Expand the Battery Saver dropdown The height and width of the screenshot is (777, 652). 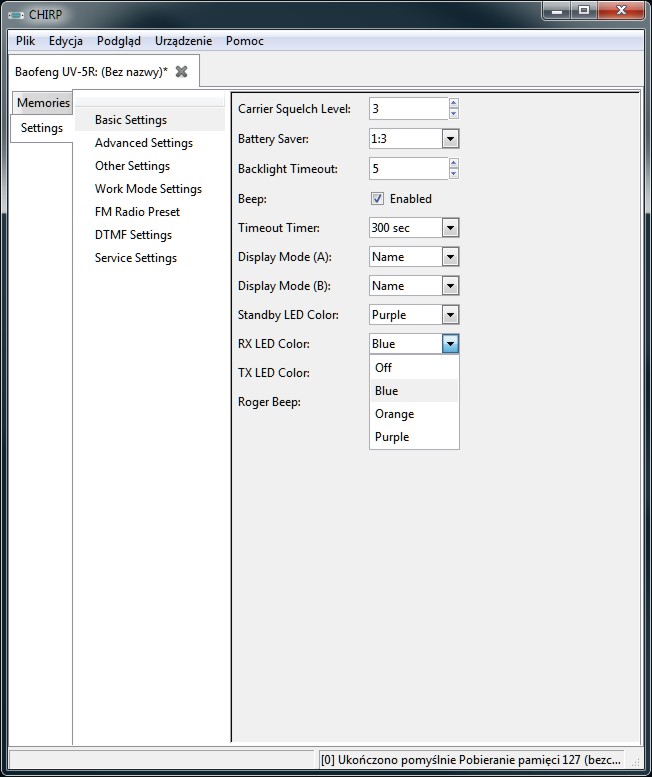(x=450, y=139)
